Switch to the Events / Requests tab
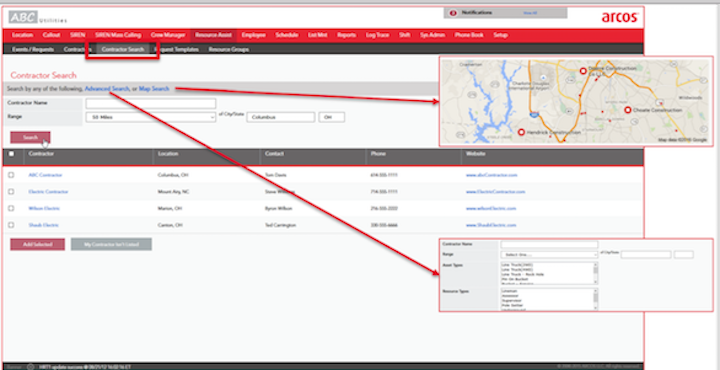Image resolution: width=720 pixels, height=370 pixels. (x=33, y=50)
